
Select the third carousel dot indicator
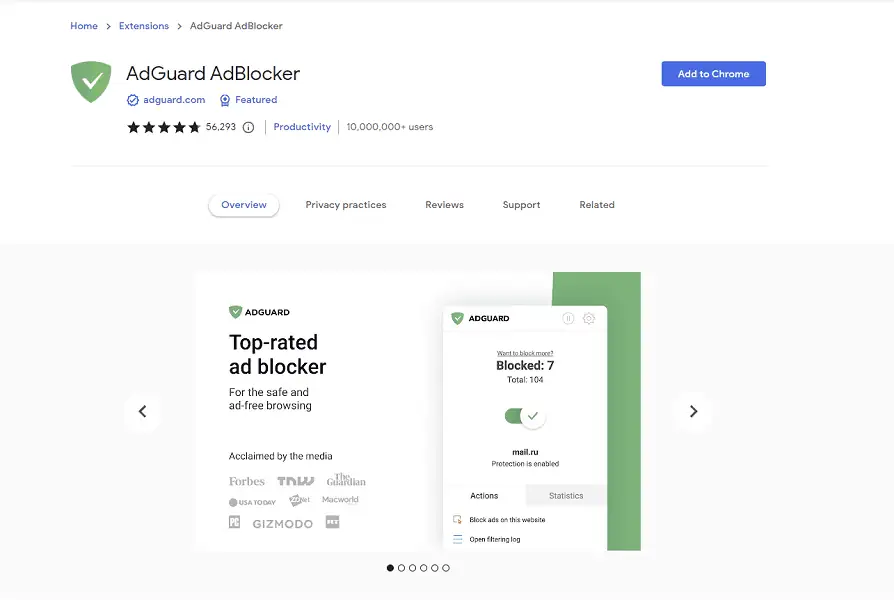pyautogui.click(x=412, y=568)
